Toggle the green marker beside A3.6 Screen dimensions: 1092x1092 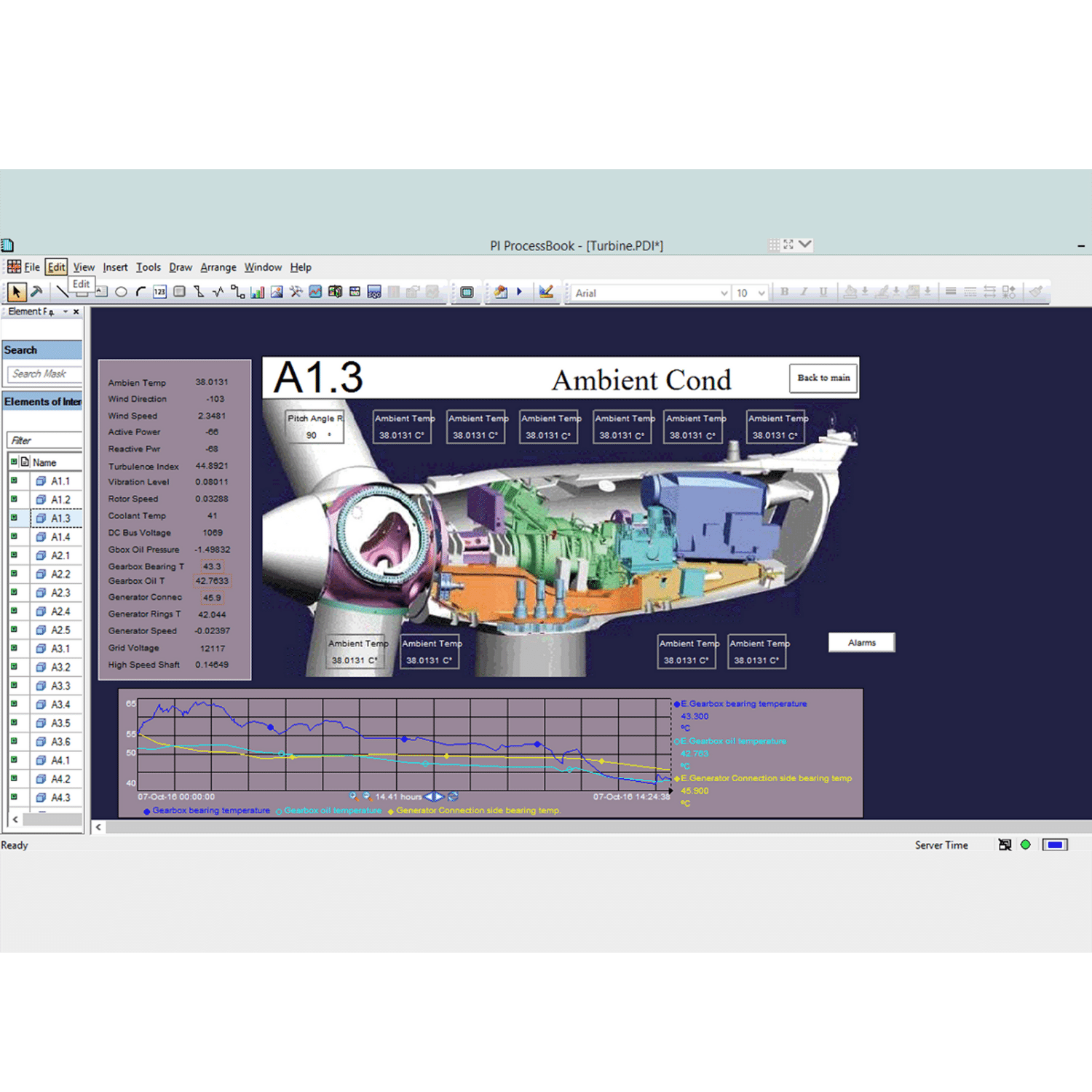click(x=14, y=741)
